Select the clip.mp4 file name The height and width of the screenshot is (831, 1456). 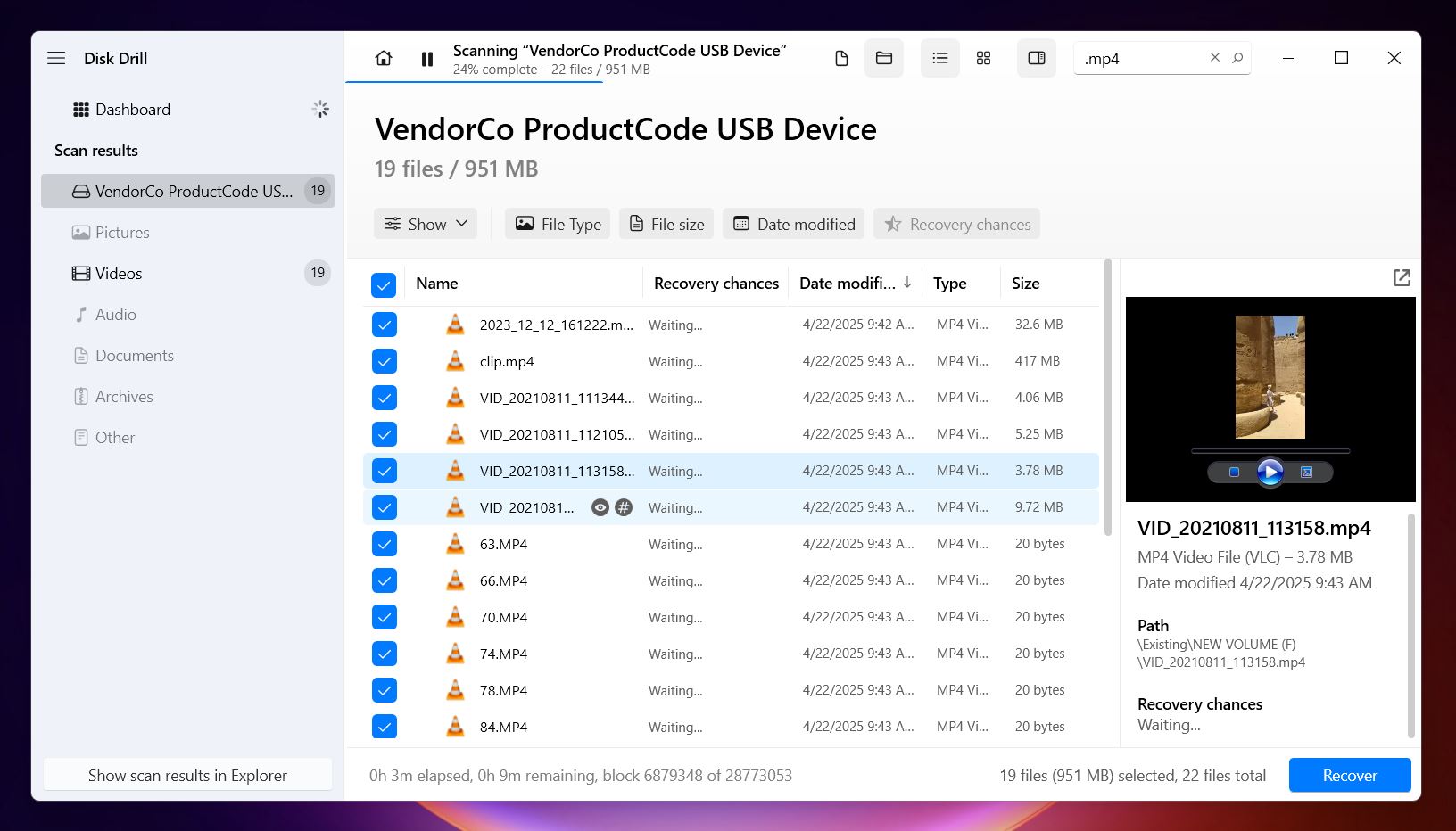click(x=507, y=361)
